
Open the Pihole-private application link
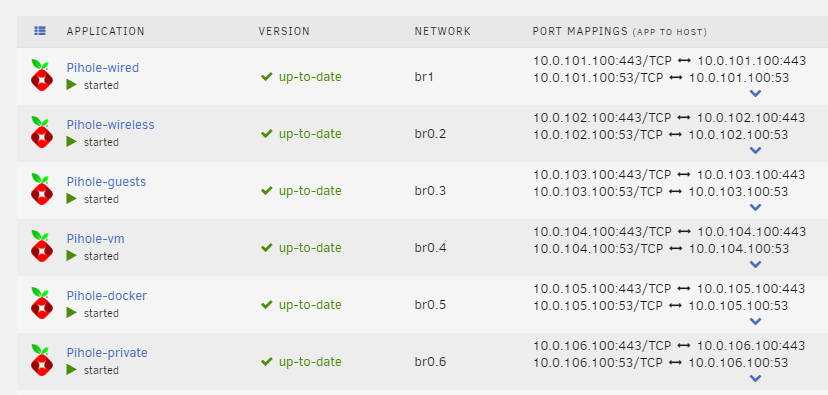pyautogui.click(x=107, y=353)
